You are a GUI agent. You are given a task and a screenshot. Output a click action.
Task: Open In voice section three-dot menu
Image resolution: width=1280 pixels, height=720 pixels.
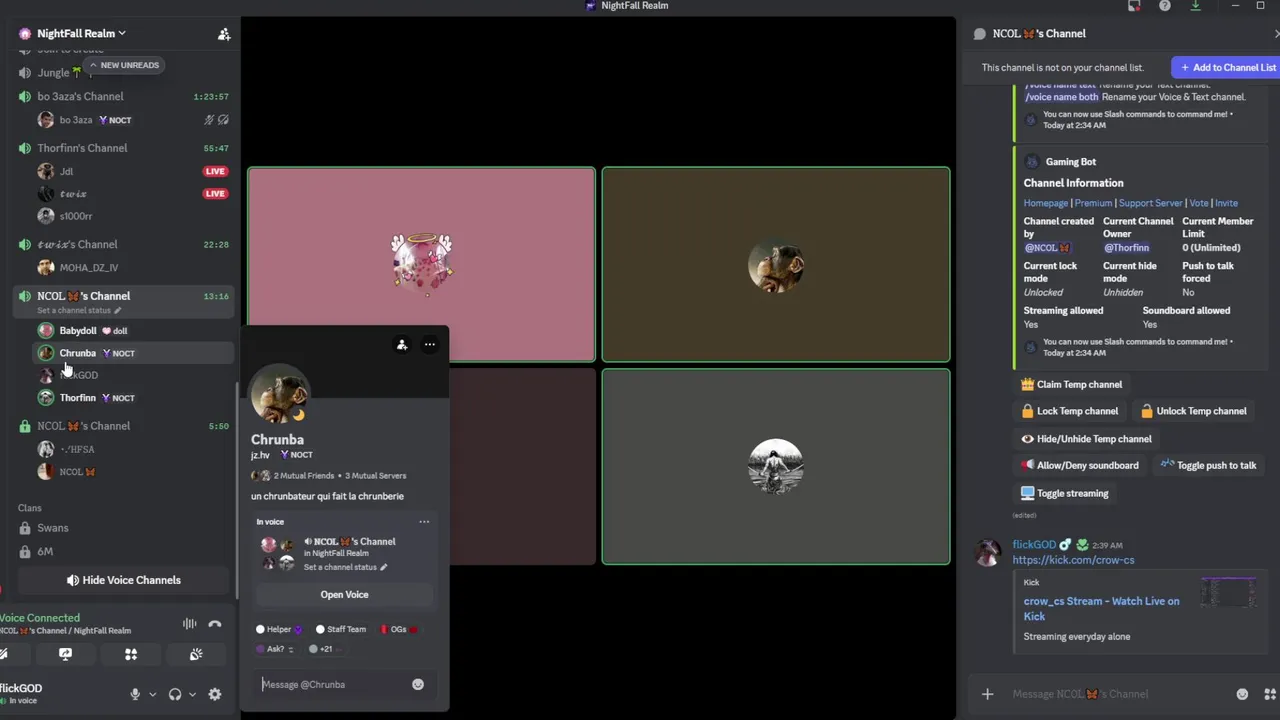424,522
